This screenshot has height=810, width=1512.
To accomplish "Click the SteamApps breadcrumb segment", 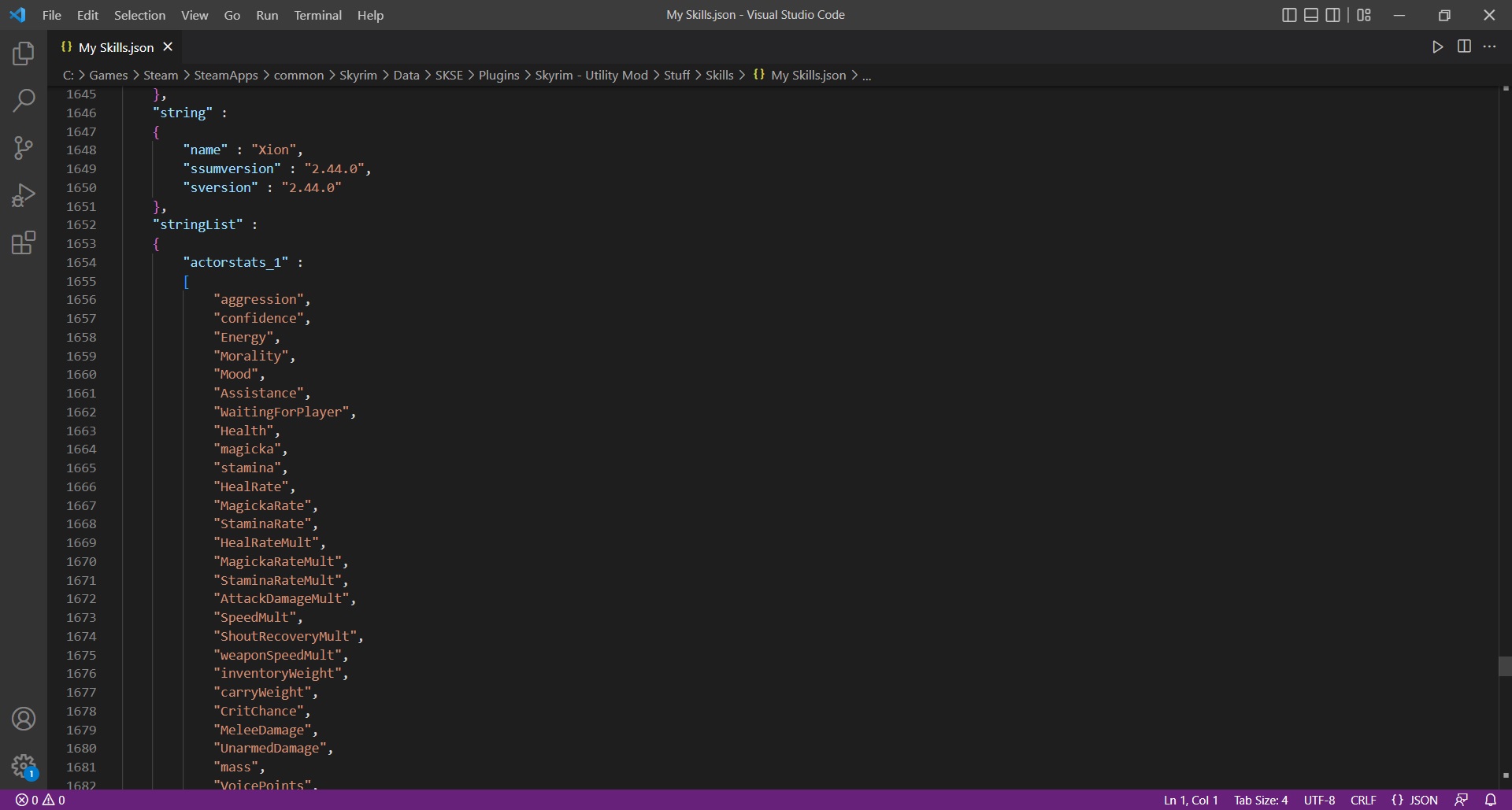I will [x=226, y=75].
